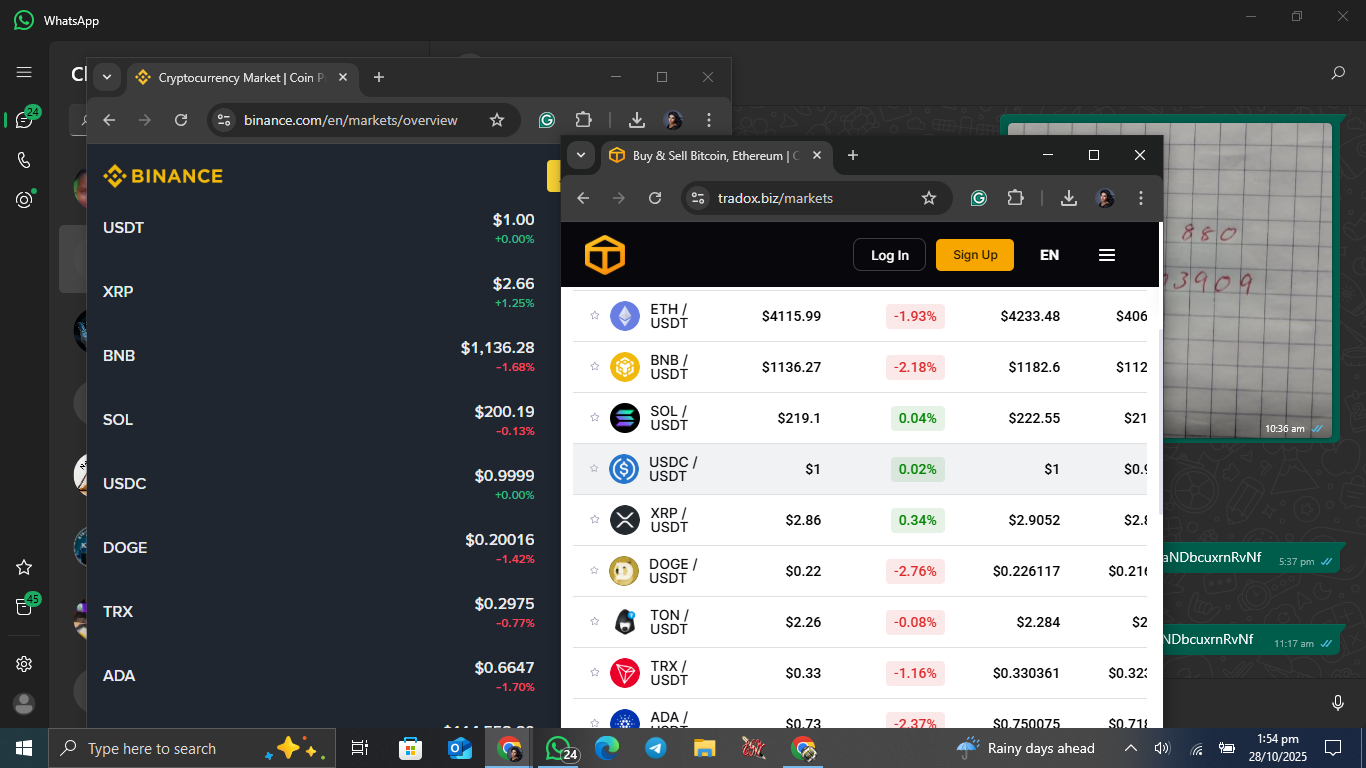Click the Sign Up button on Tradox
This screenshot has width=1366, height=768.
975,255
